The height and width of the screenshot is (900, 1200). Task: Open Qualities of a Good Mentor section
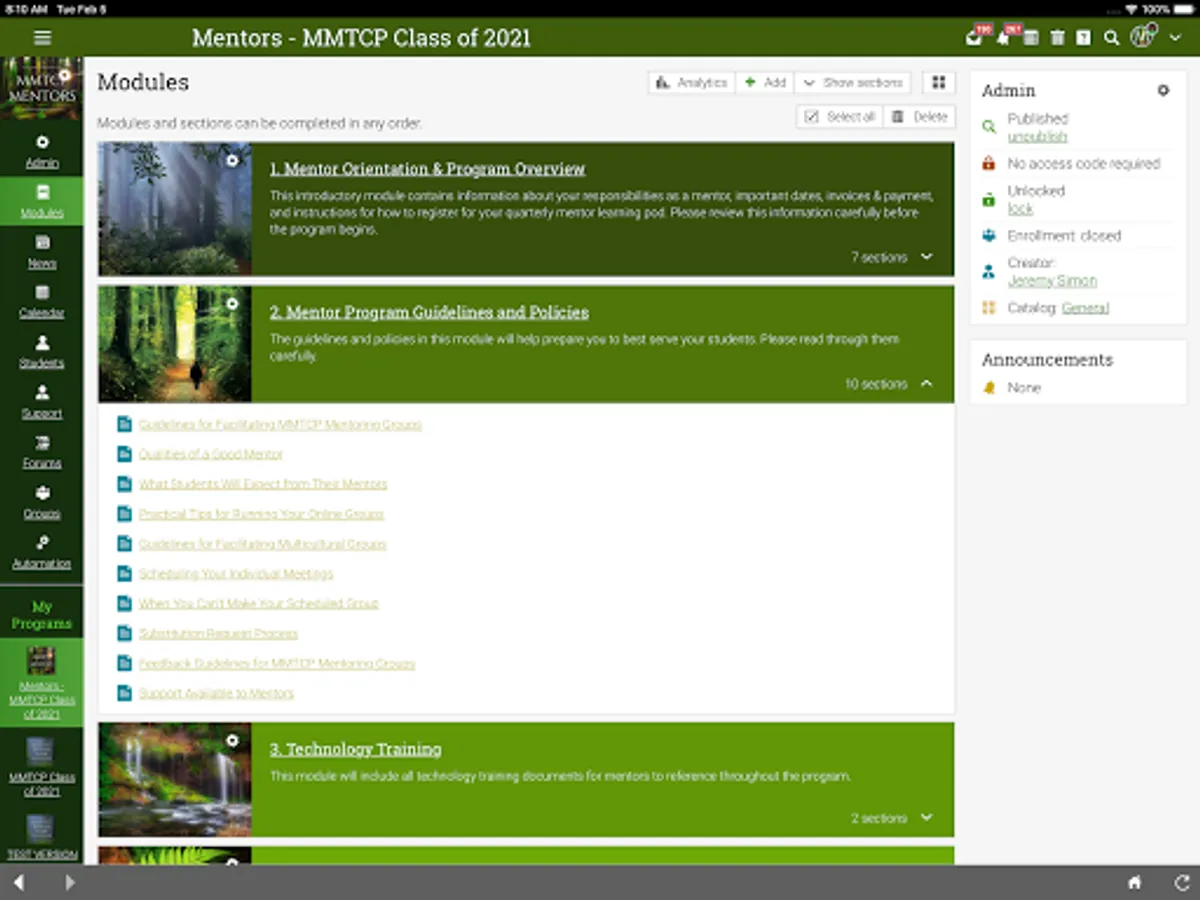coord(210,454)
